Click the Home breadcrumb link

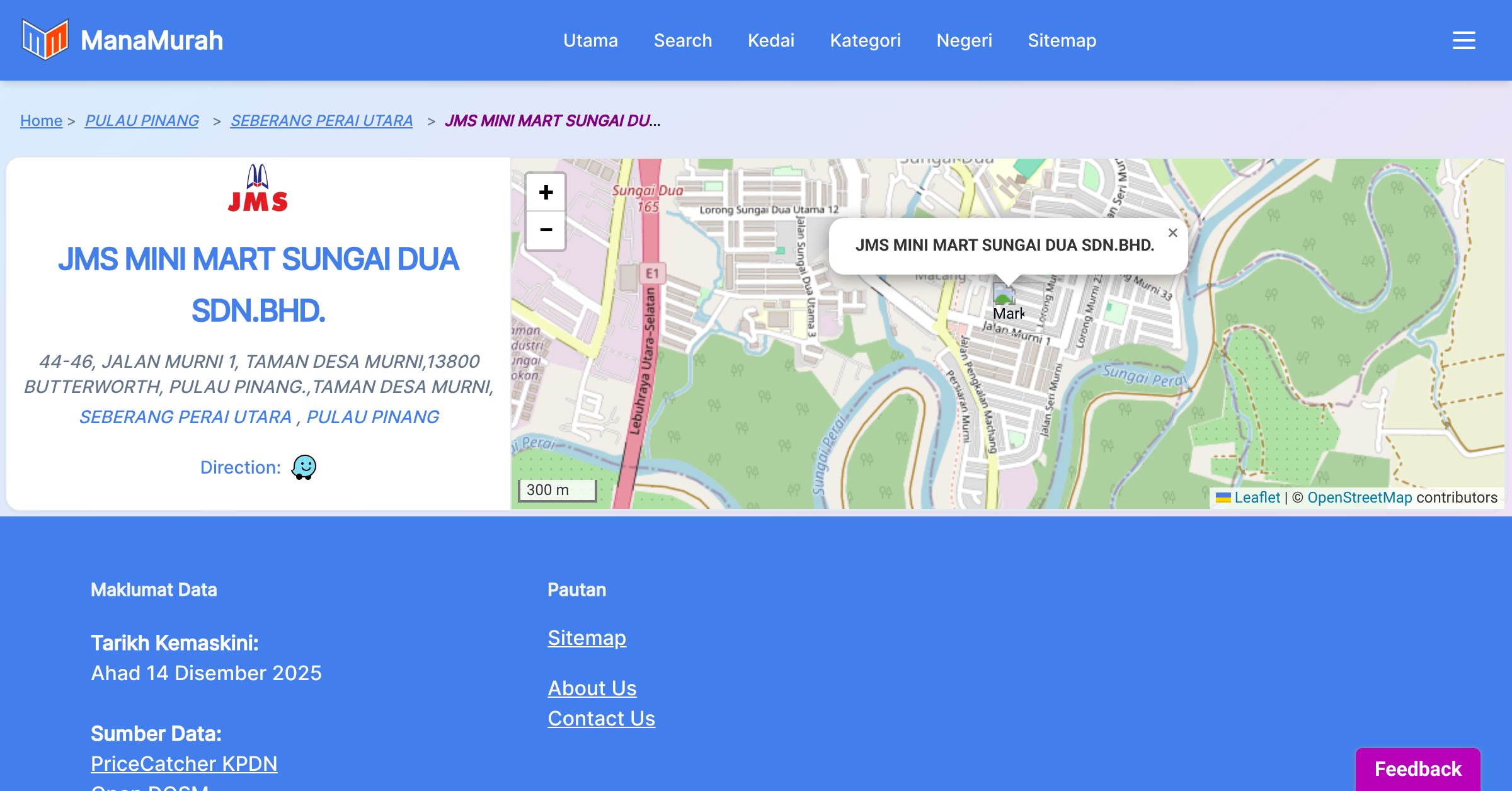click(x=41, y=120)
